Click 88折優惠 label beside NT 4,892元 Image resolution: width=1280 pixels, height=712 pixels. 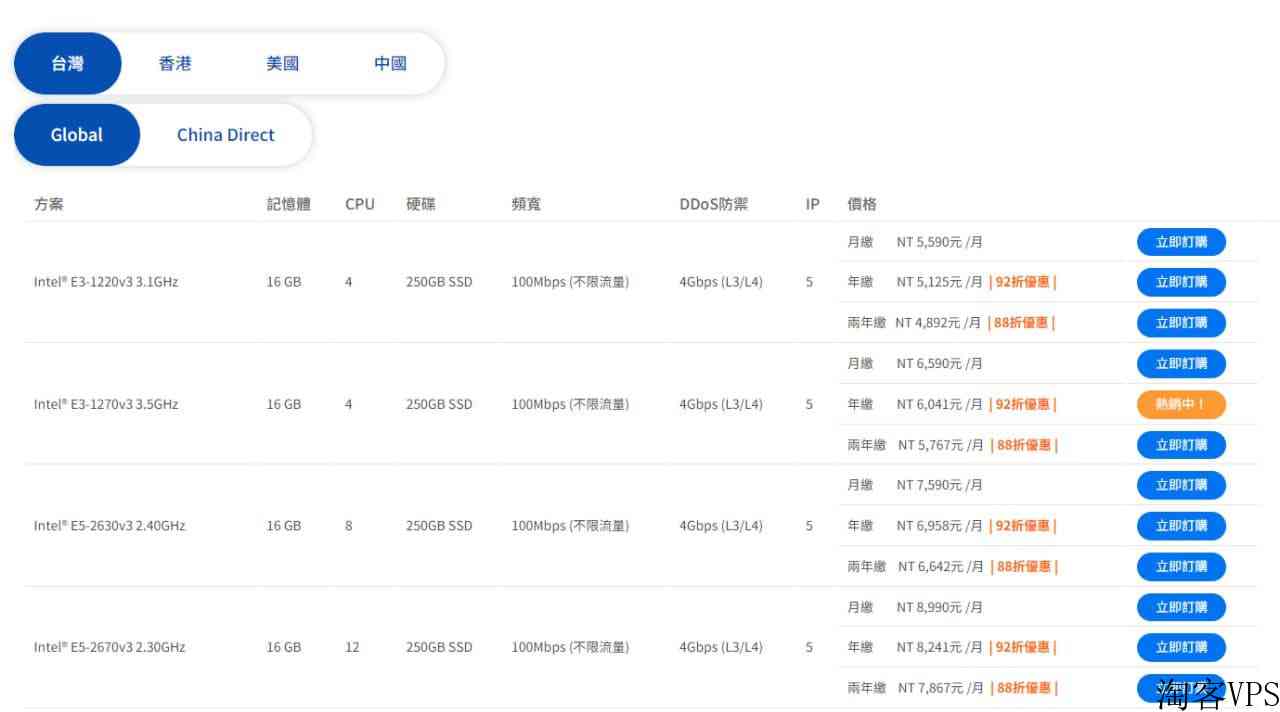point(1022,323)
